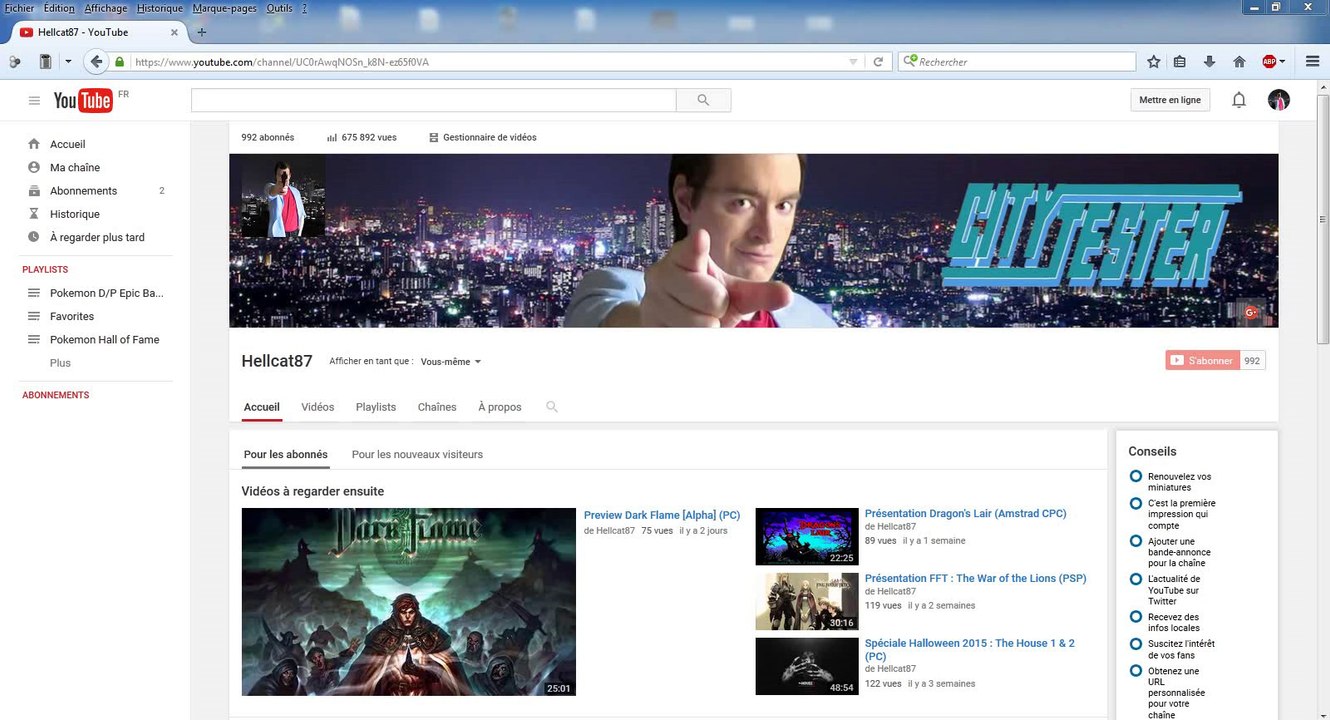Open Gestionnaire de vidéos link

coord(483,137)
